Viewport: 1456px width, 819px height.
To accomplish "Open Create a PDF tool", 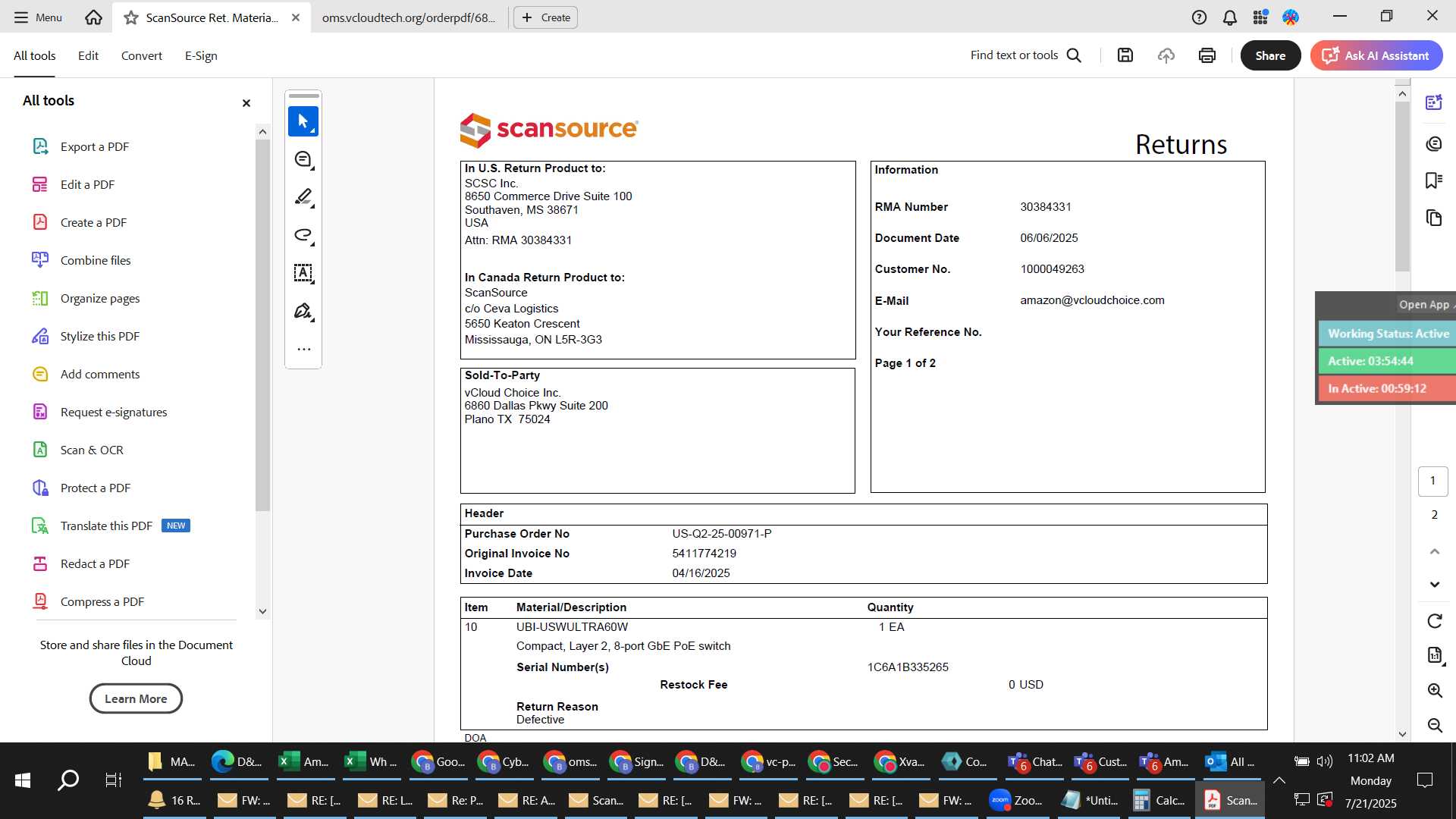I will coord(93,222).
